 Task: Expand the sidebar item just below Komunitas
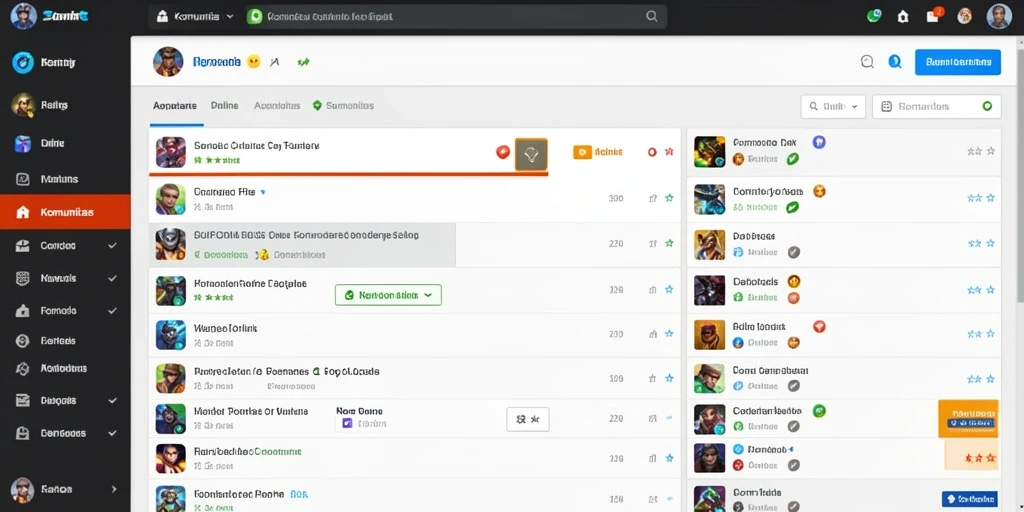click(112, 246)
